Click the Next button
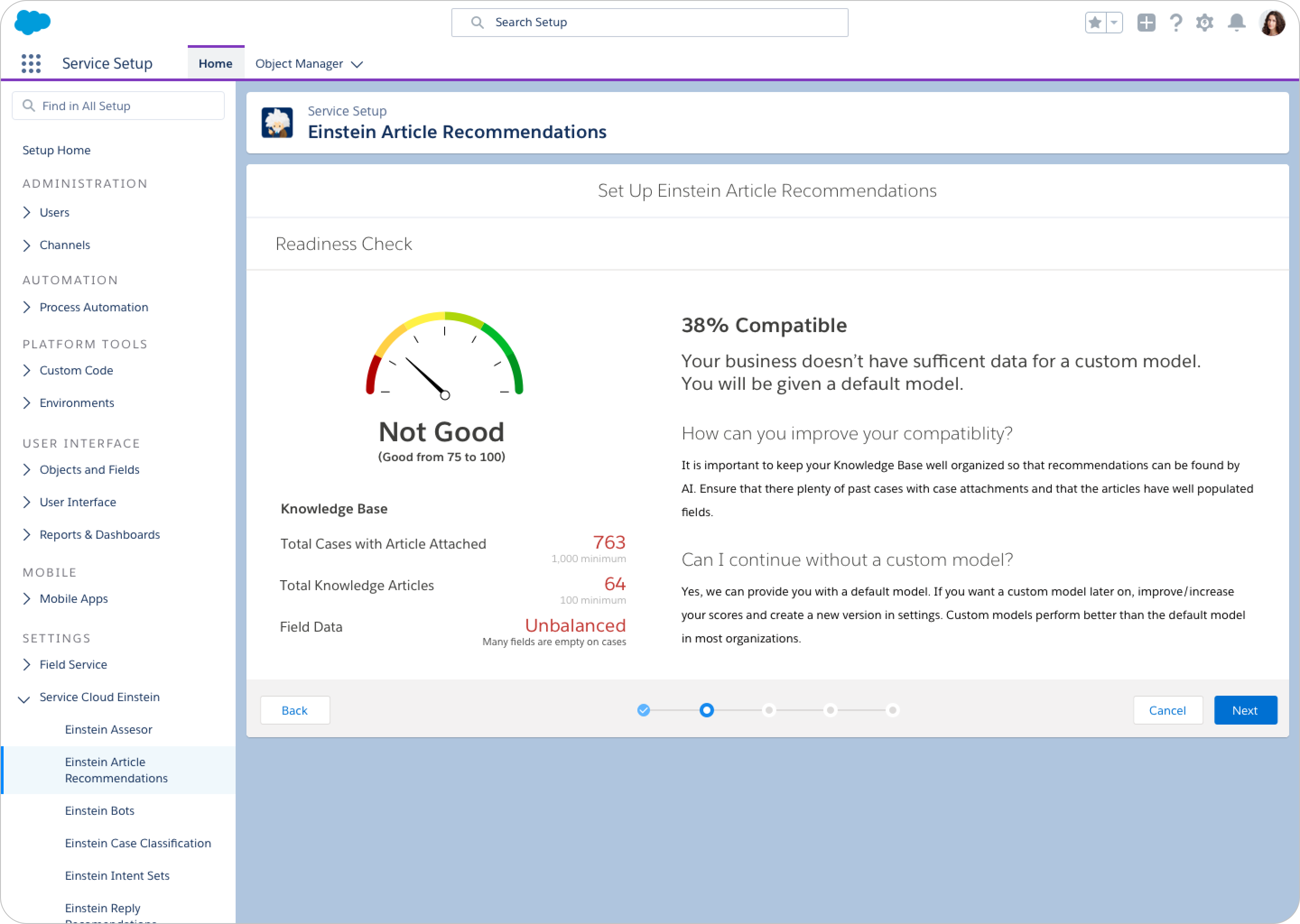The width and height of the screenshot is (1300, 924). [x=1245, y=710]
